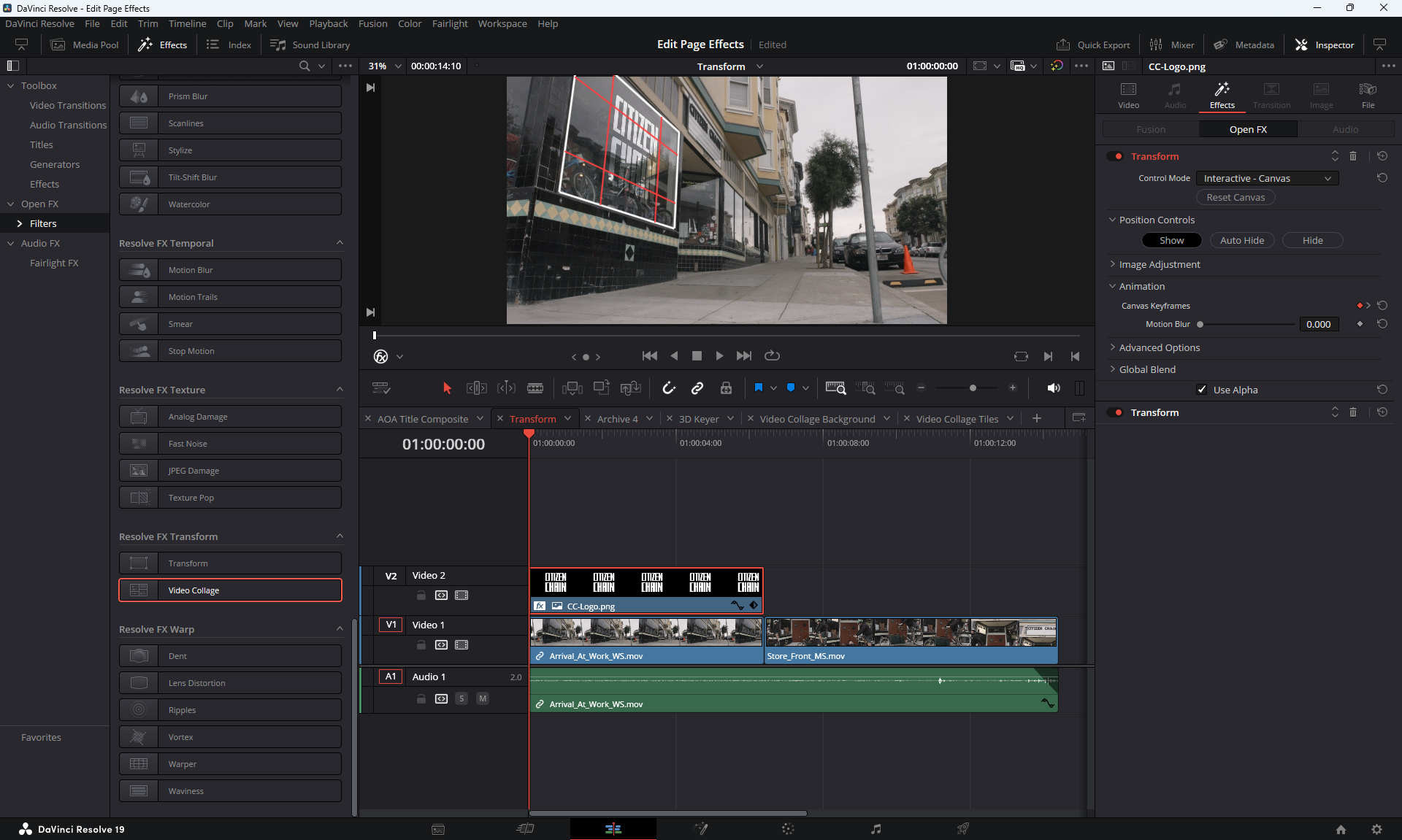Lock the Video 2 track
The width and height of the screenshot is (1402, 840).
(421, 596)
